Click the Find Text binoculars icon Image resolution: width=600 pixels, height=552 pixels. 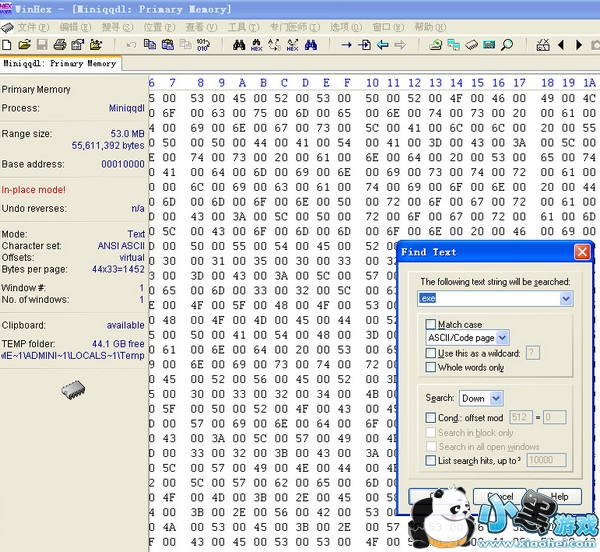click(x=240, y=45)
